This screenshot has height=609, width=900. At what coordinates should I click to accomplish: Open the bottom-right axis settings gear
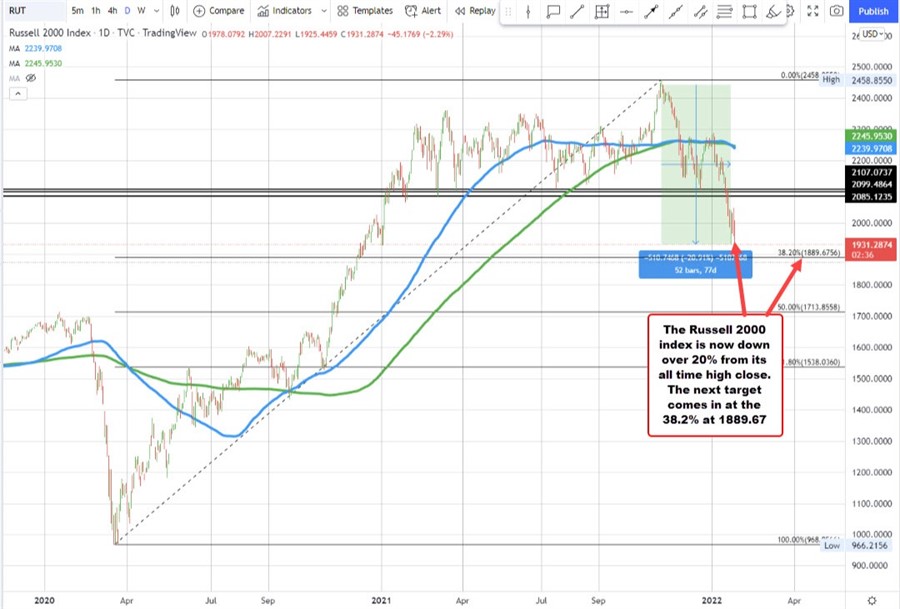[872, 600]
